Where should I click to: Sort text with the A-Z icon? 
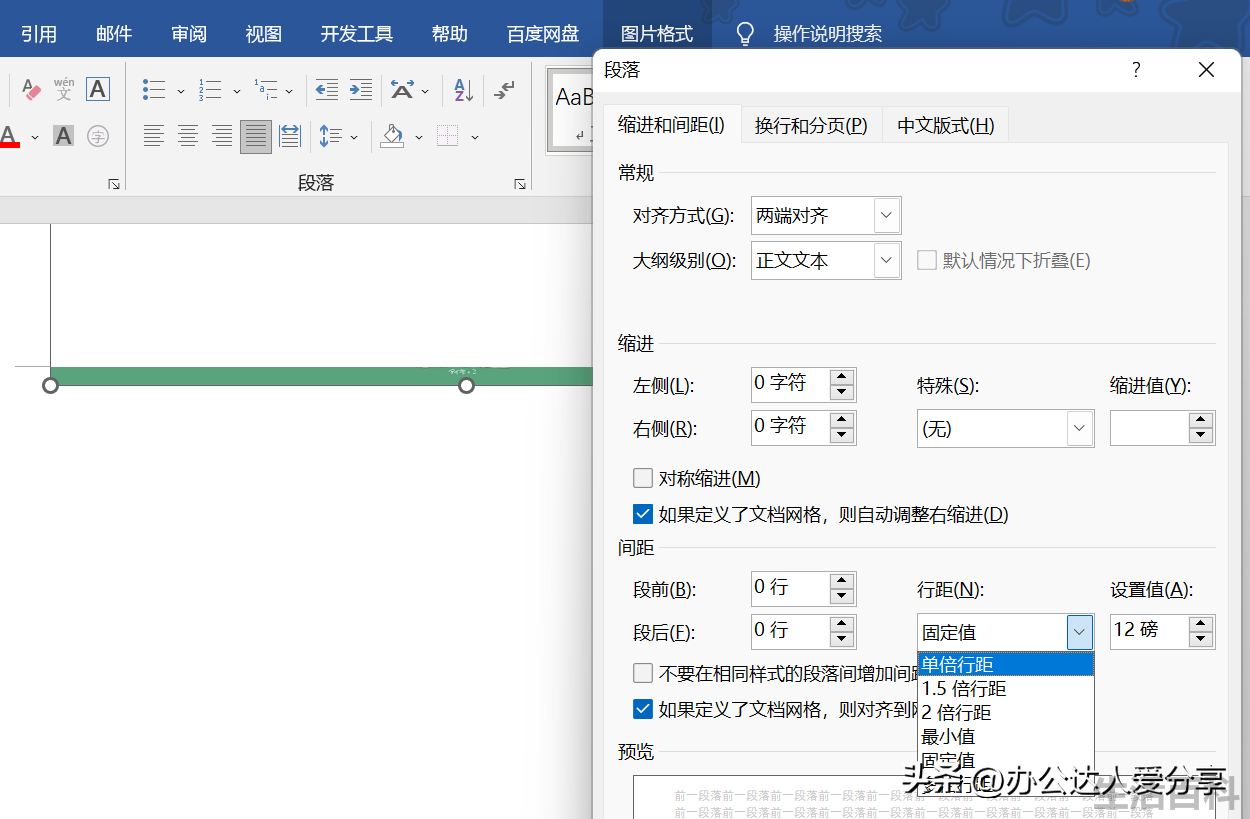(463, 90)
